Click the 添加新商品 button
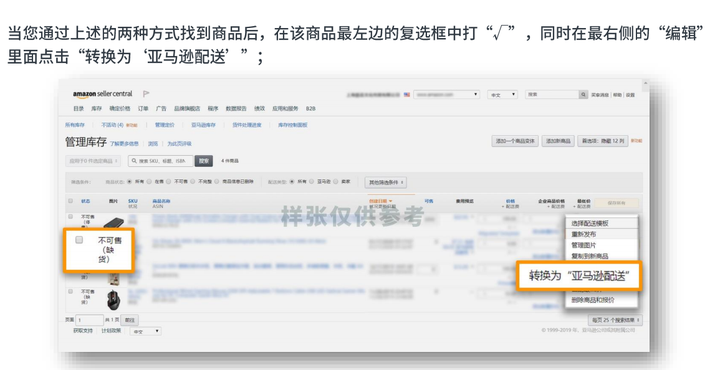The width and height of the screenshot is (720, 370). coord(557,141)
